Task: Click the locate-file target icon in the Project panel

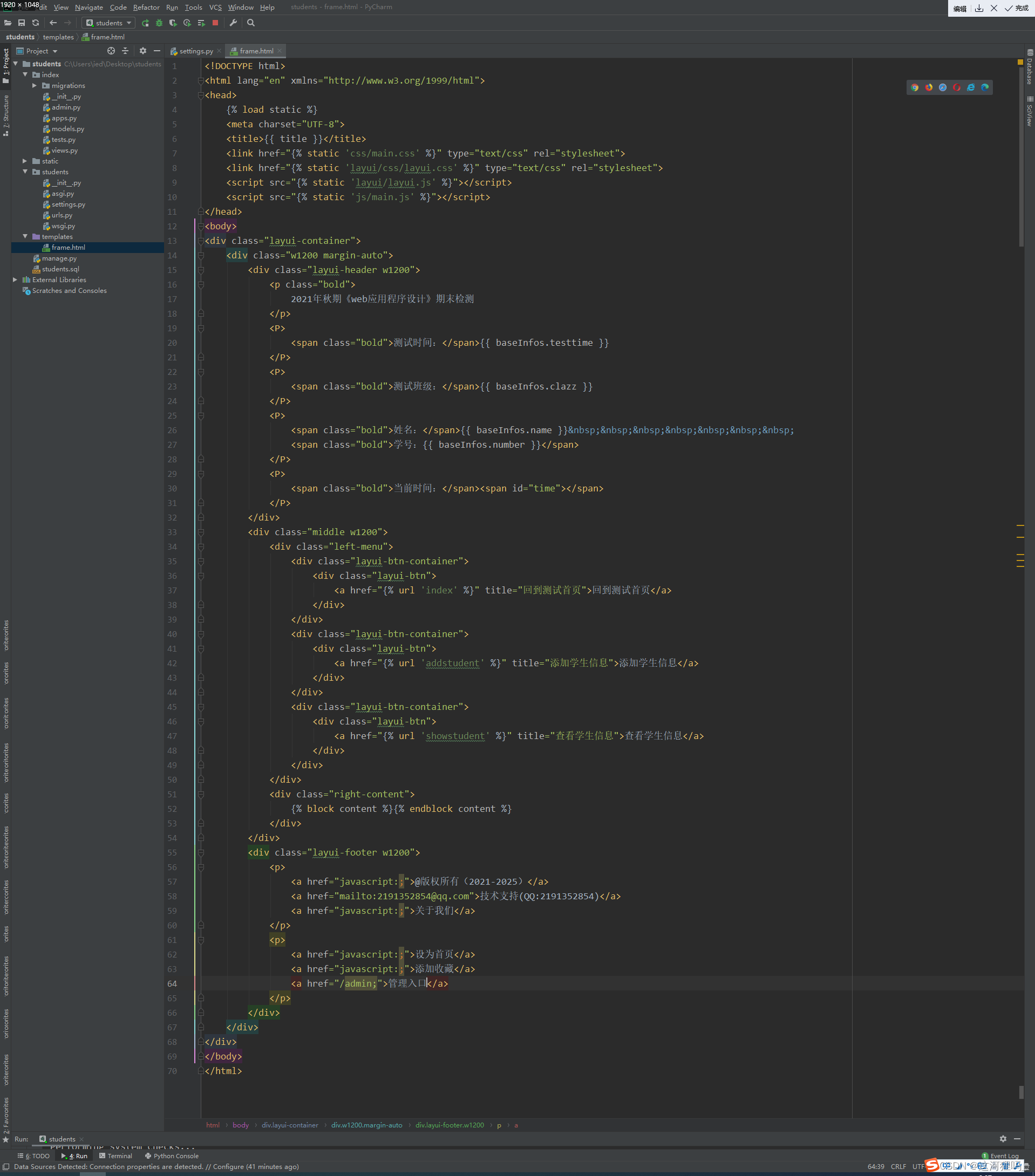Action: 111,51
